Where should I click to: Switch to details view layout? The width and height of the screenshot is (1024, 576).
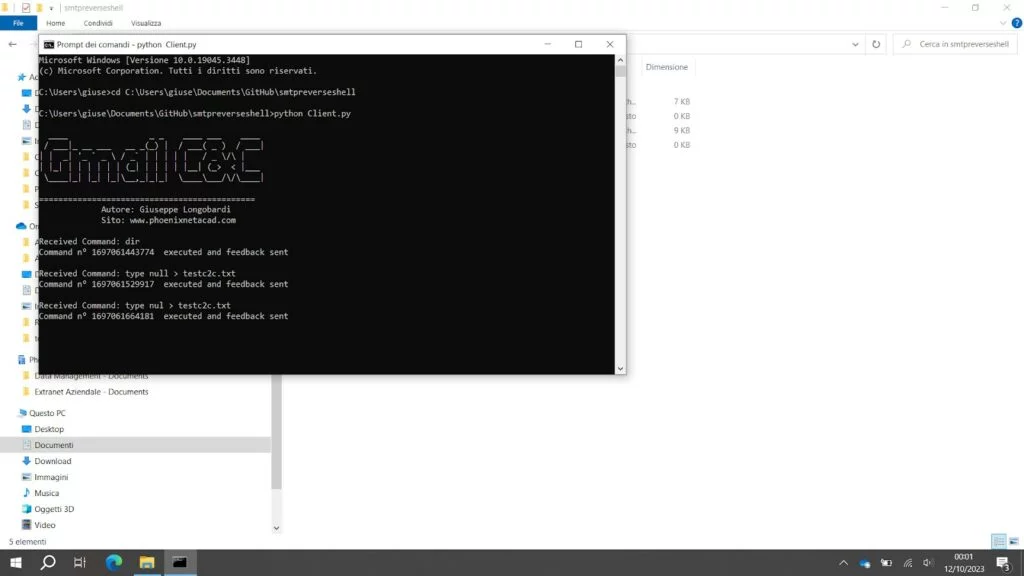pos(998,541)
